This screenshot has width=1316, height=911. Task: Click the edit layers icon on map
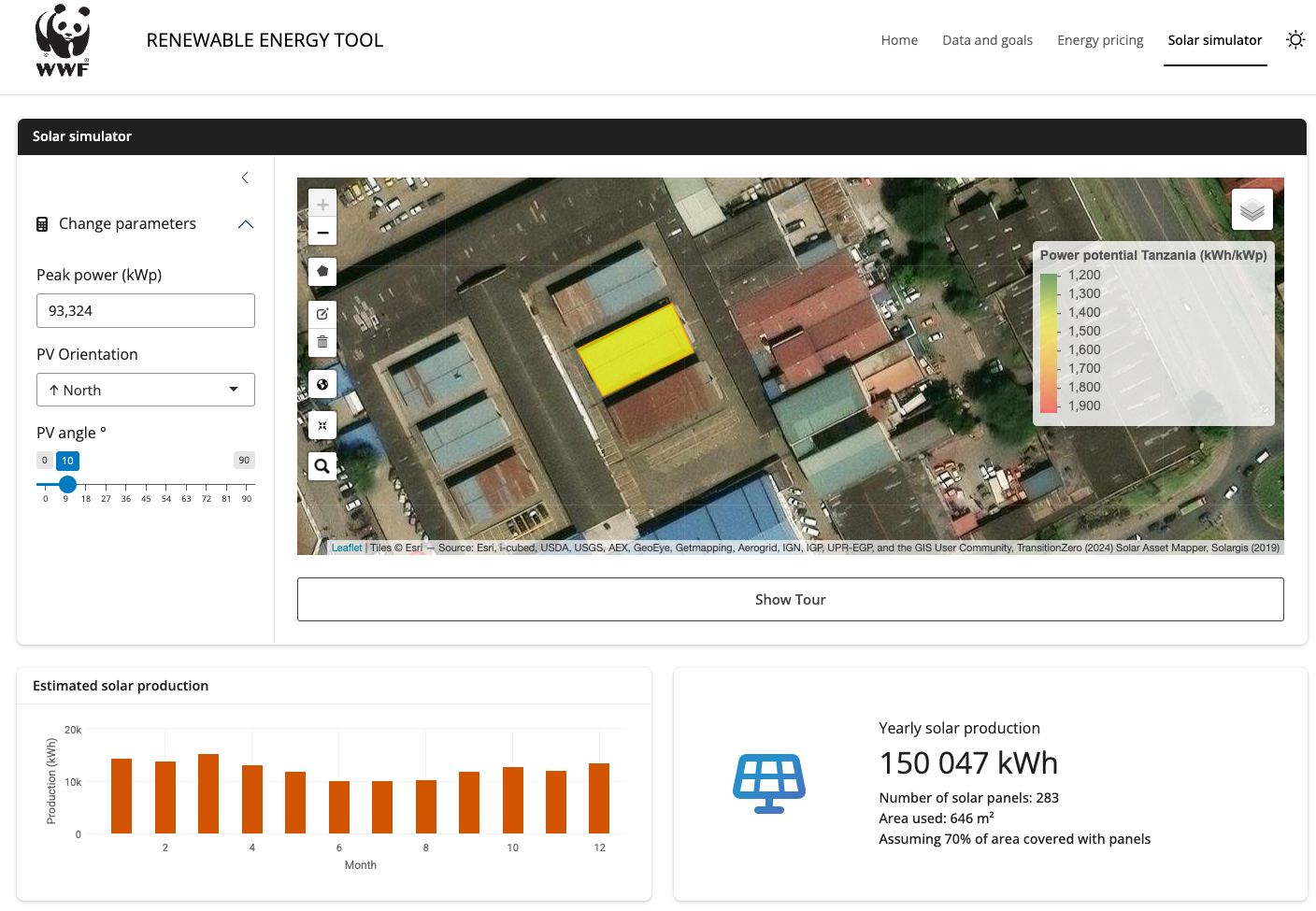[322, 314]
